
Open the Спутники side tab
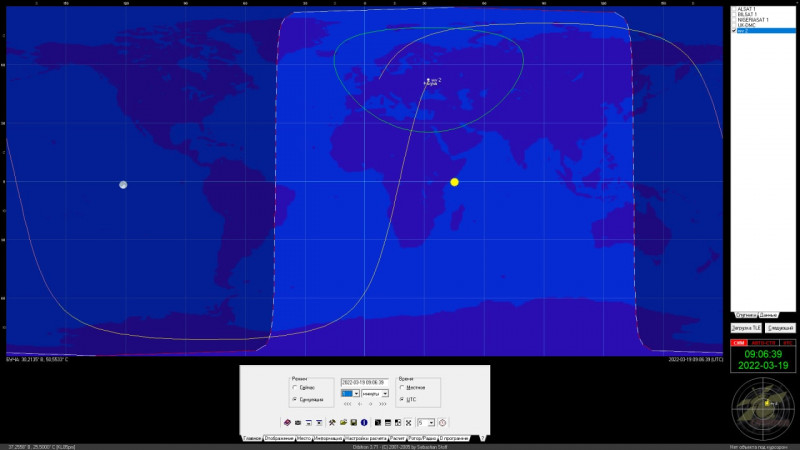click(746, 315)
